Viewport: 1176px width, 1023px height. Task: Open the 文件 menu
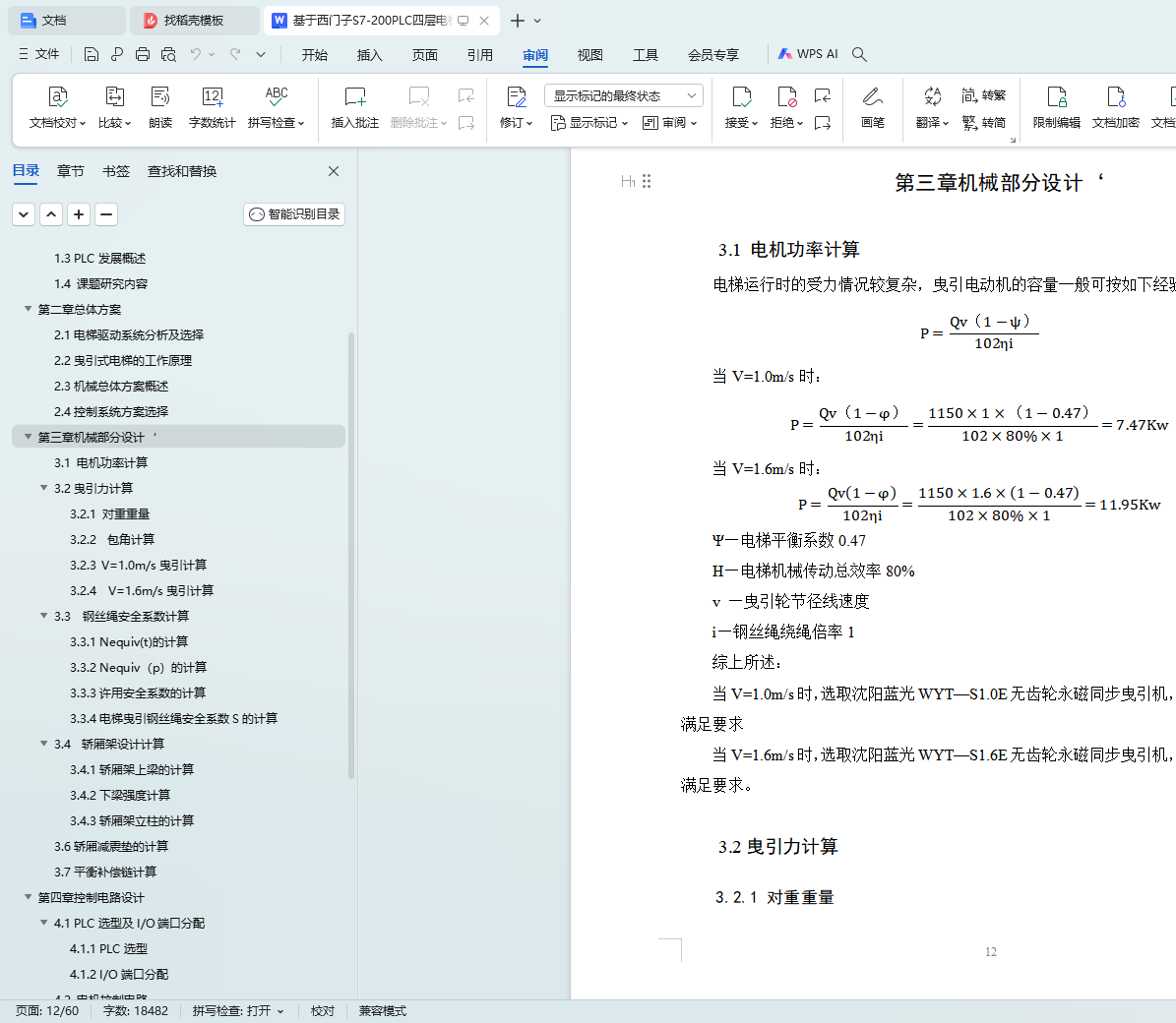point(38,54)
